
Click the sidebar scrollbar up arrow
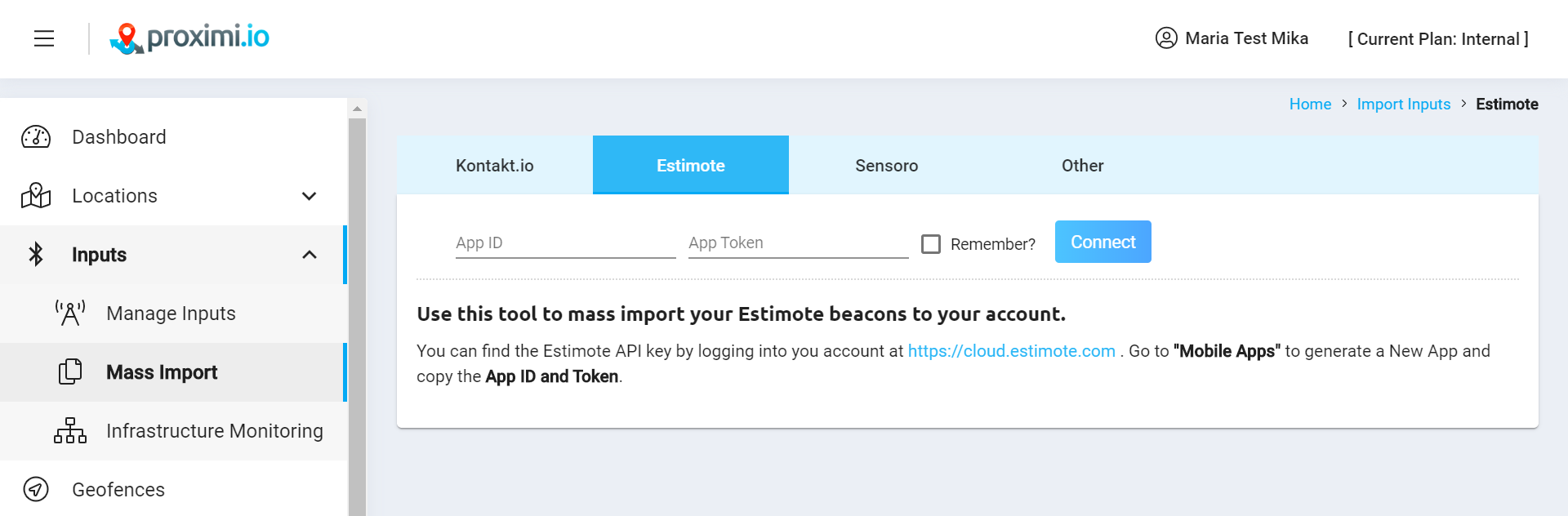tap(357, 109)
